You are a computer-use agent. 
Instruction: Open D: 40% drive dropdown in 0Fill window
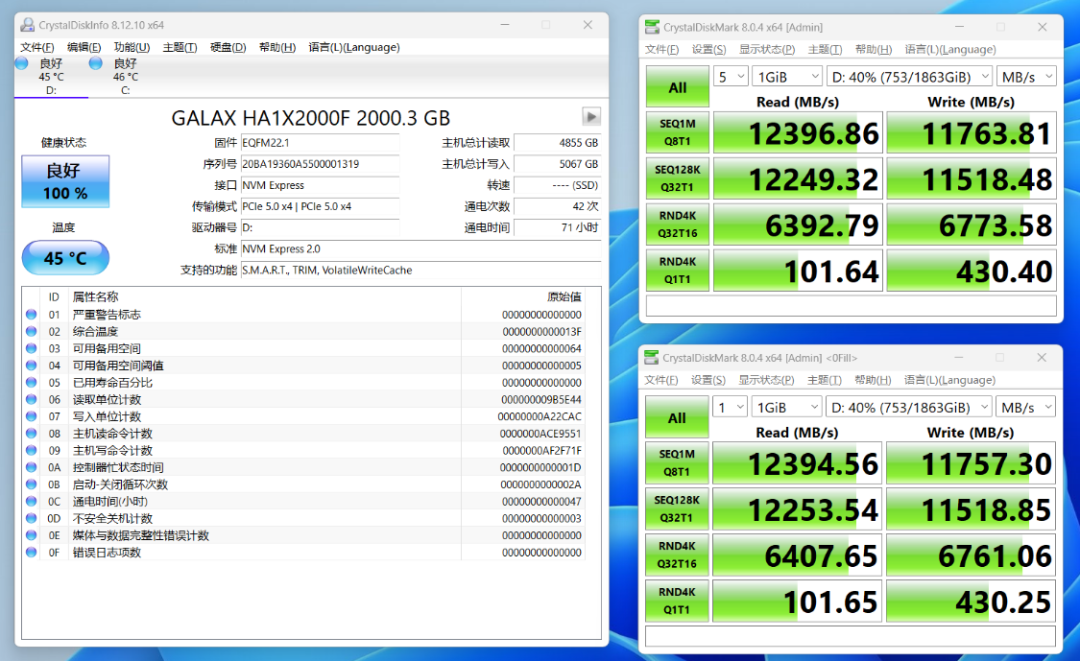[x=908, y=407]
